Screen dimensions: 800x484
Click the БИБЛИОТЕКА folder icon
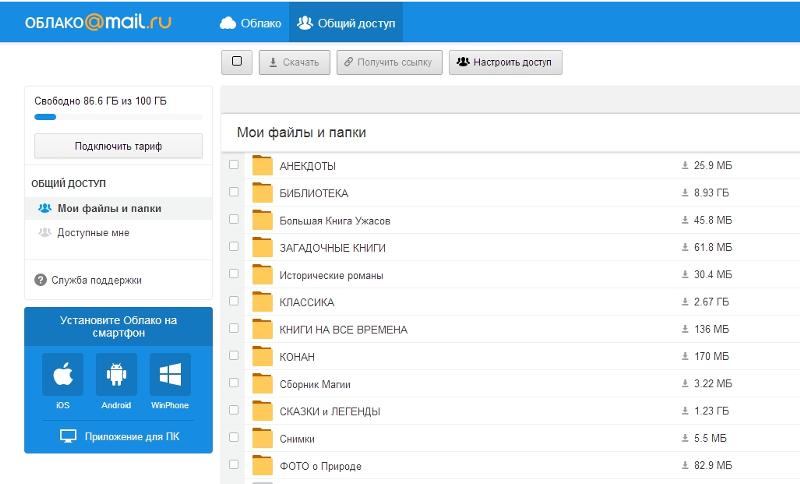point(263,192)
